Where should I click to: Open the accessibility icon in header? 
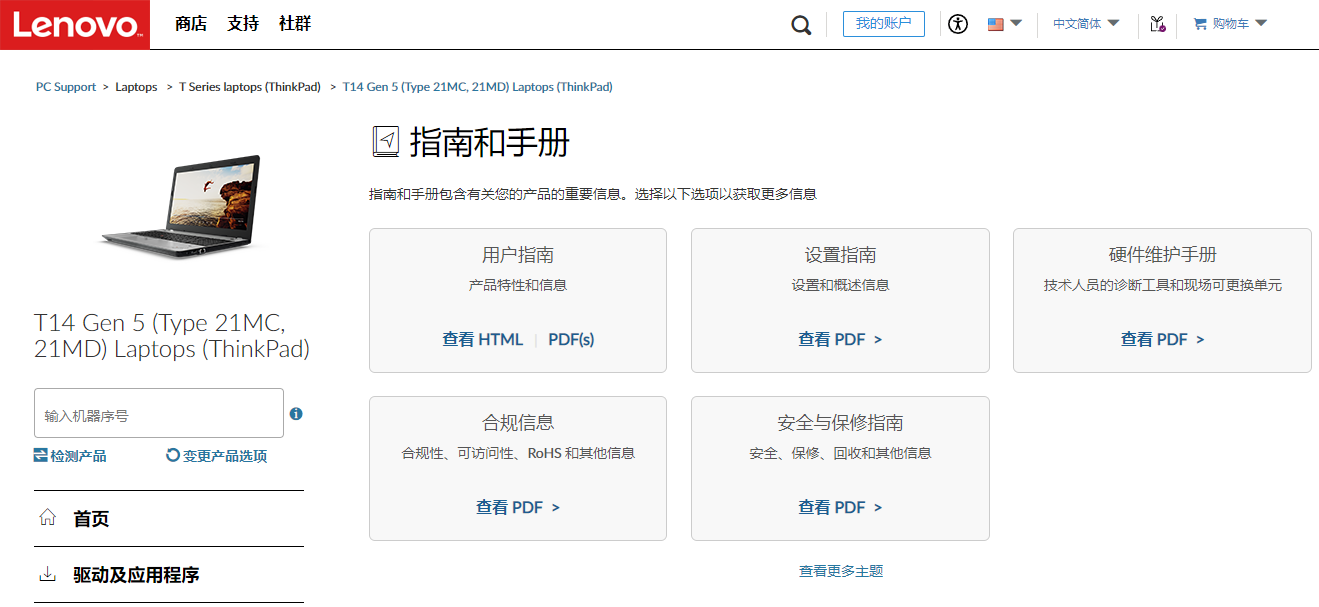pos(958,24)
